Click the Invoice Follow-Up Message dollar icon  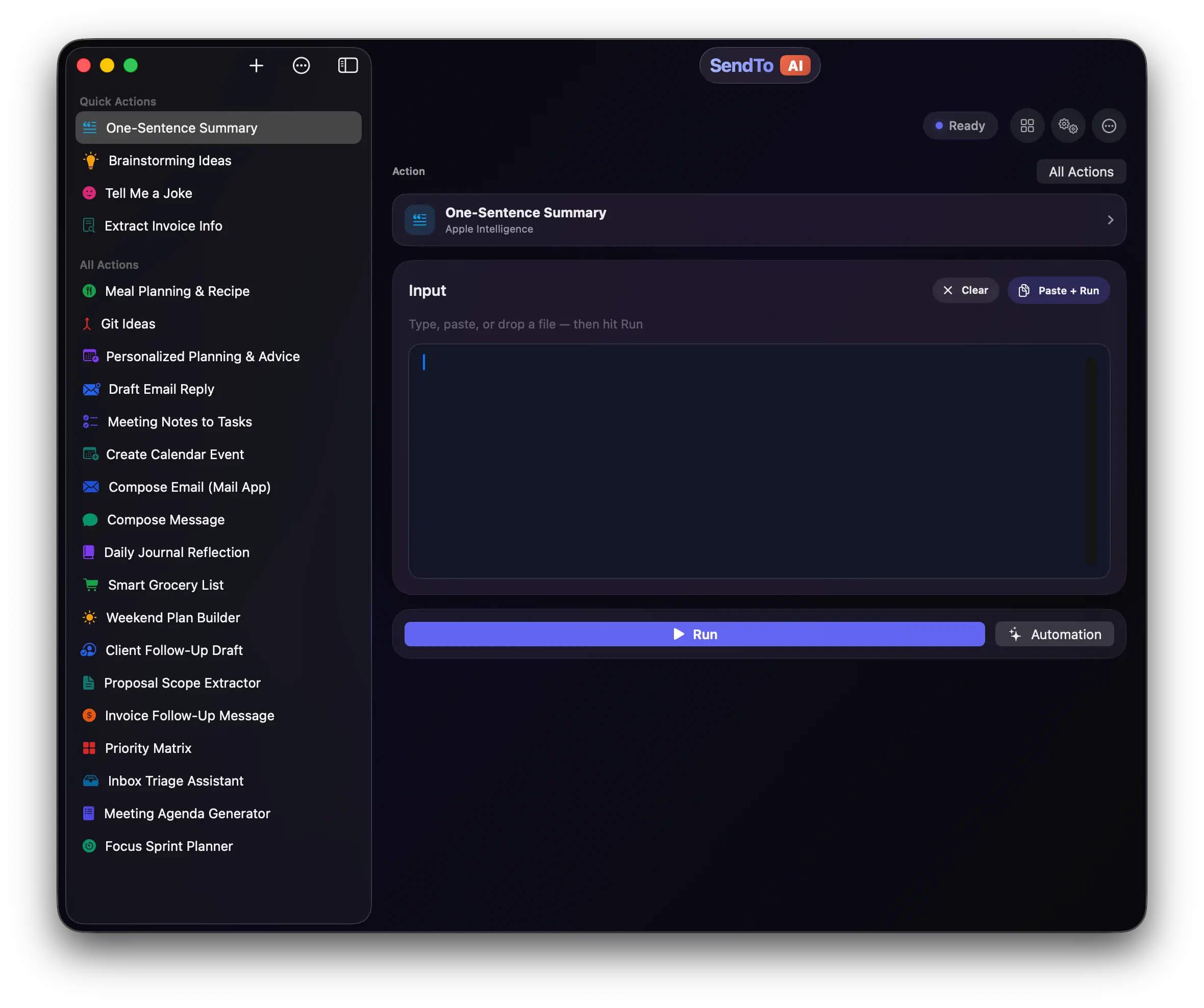(89, 716)
